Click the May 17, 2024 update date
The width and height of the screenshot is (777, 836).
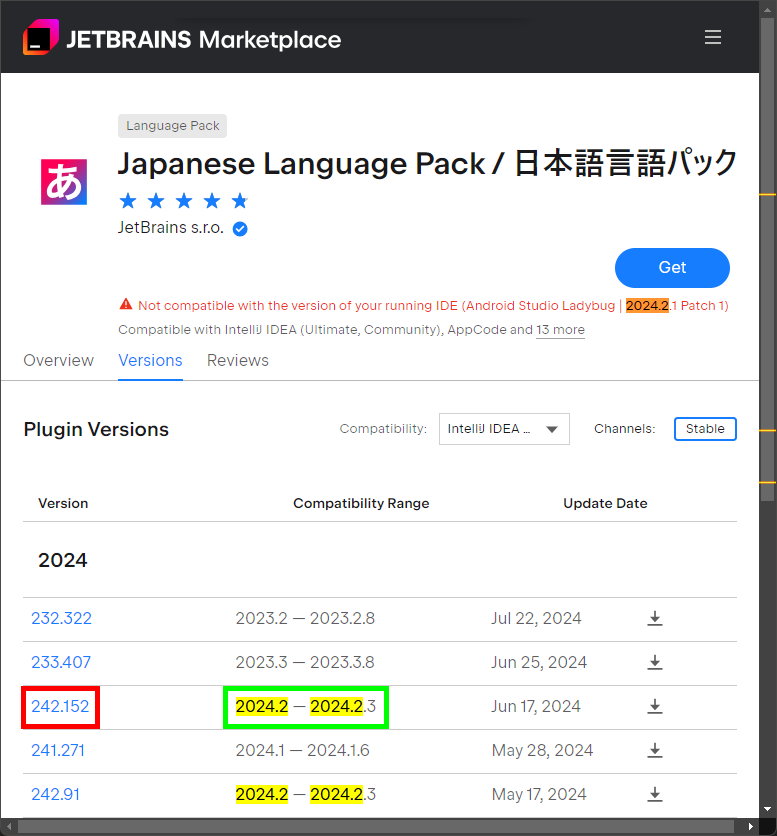539,794
